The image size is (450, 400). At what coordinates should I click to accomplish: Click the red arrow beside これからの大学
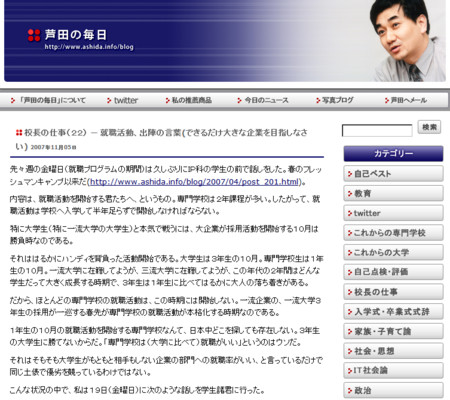[350, 253]
